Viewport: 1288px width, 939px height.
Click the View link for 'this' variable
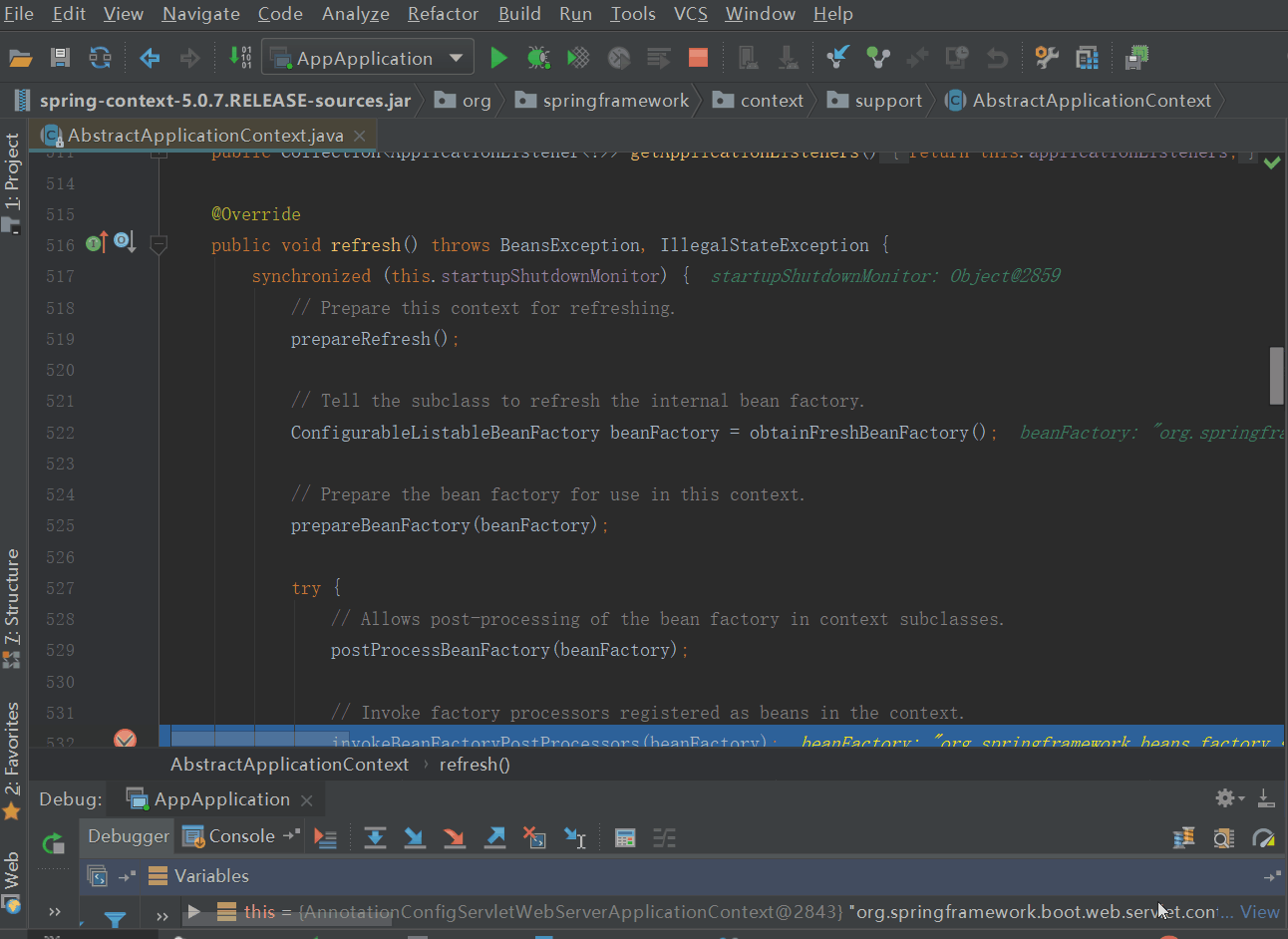(1259, 912)
